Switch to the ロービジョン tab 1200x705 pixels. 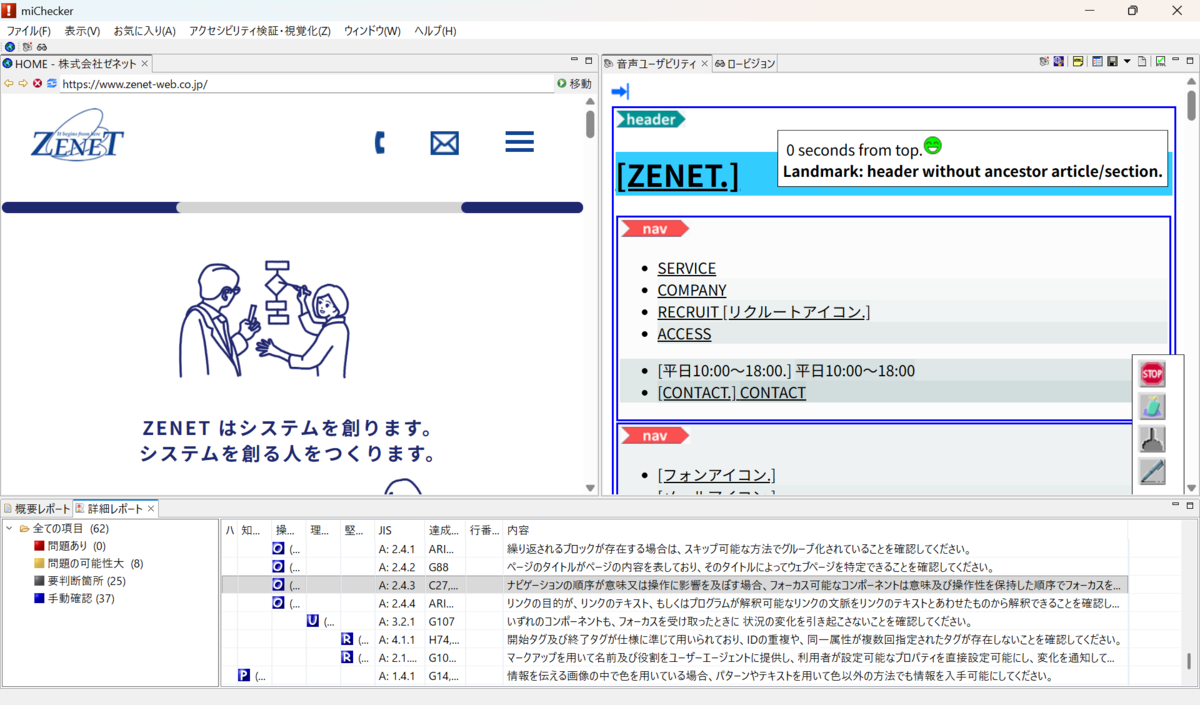coord(745,63)
